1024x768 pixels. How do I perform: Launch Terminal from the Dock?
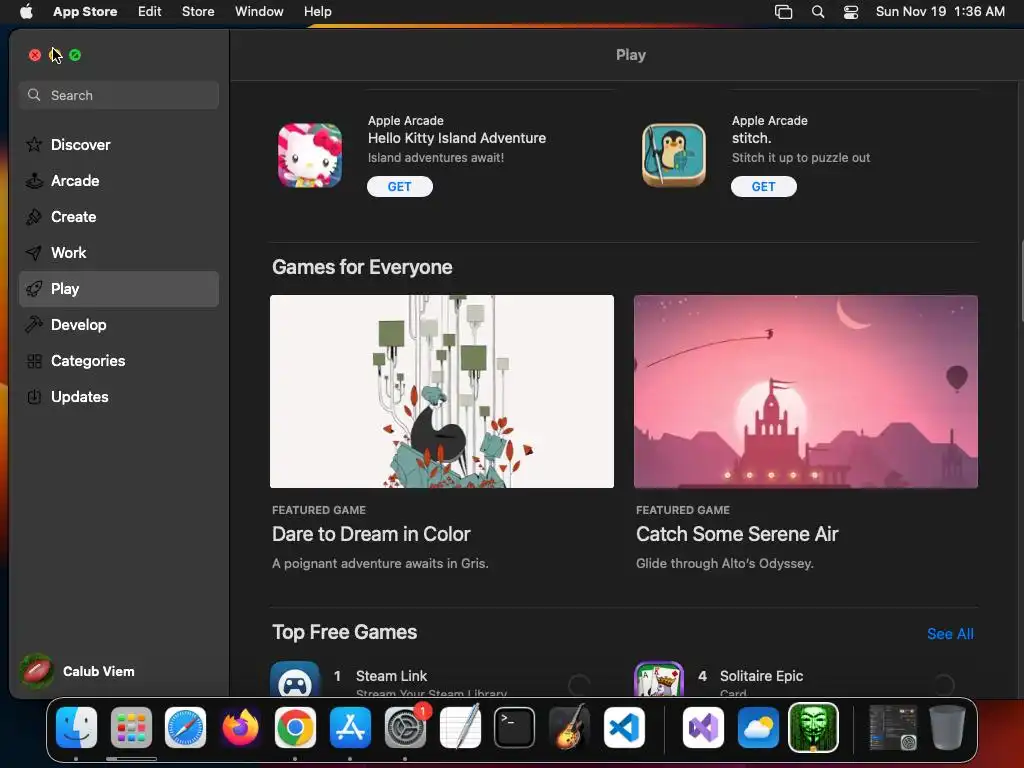click(x=515, y=728)
